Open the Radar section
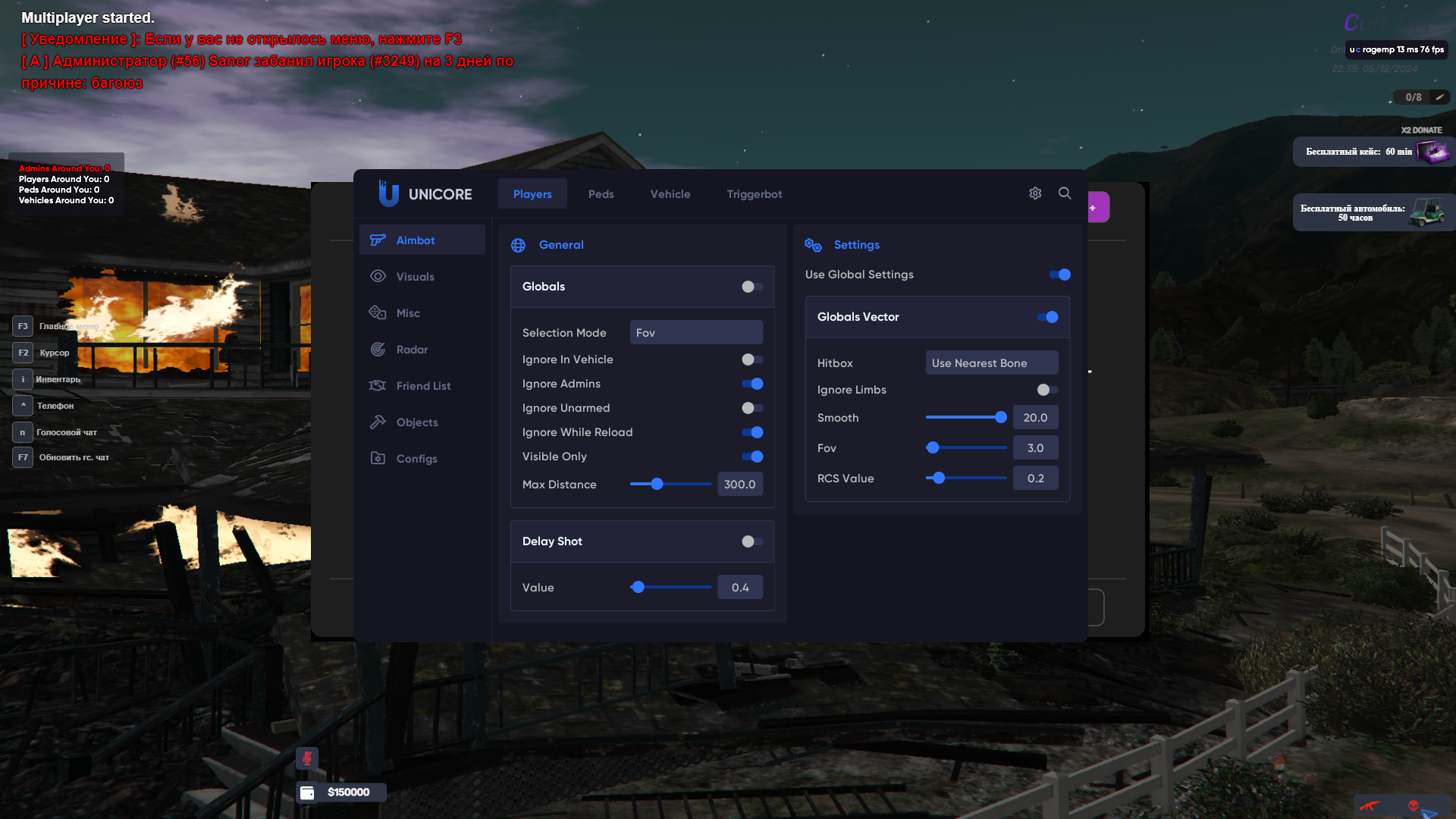Viewport: 1456px width, 819px height. click(422, 349)
